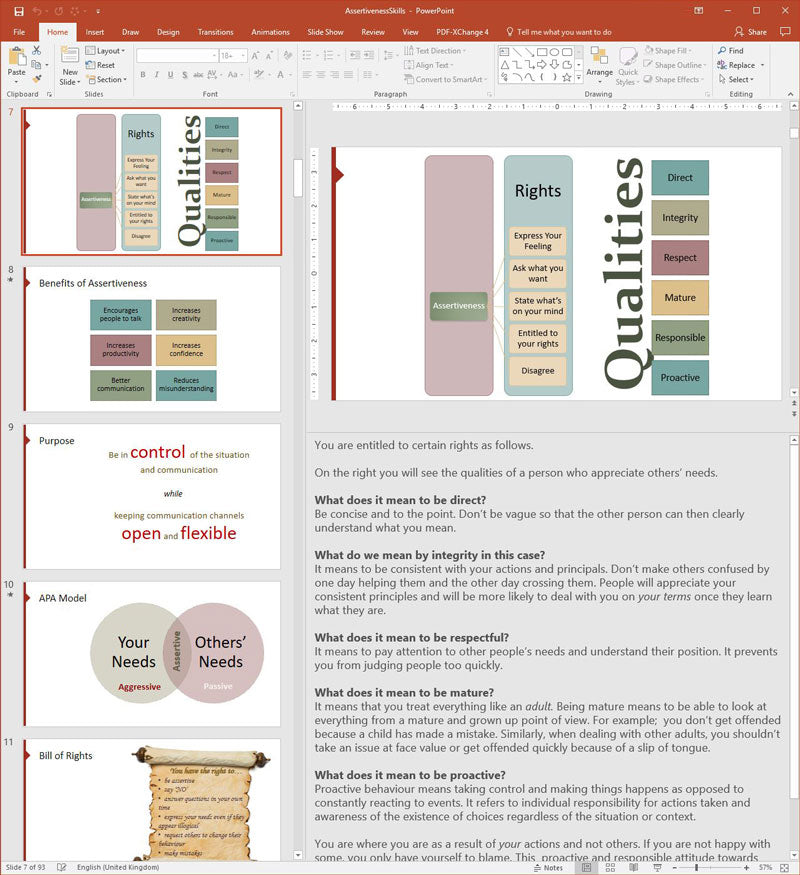Viewport: 800px width, 875px height.
Task: Expand the shapes gallery More arrow
Action: coord(579,78)
